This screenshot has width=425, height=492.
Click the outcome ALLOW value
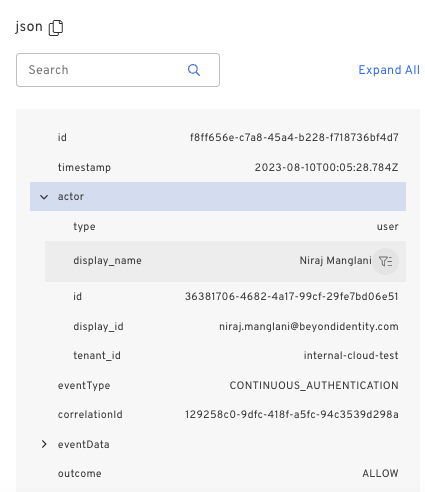point(380,473)
